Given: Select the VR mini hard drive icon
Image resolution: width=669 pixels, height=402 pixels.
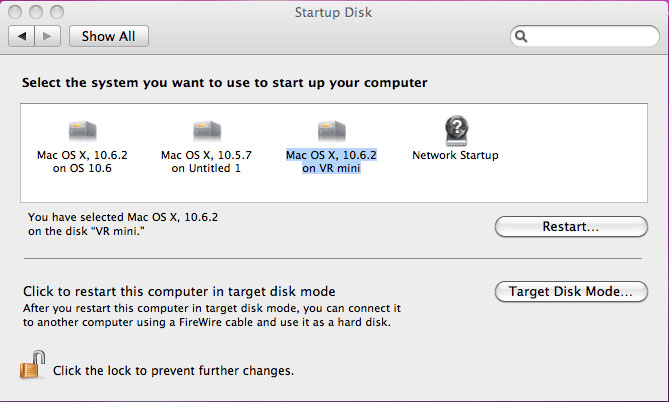Looking at the screenshot, I should [332, 130].
